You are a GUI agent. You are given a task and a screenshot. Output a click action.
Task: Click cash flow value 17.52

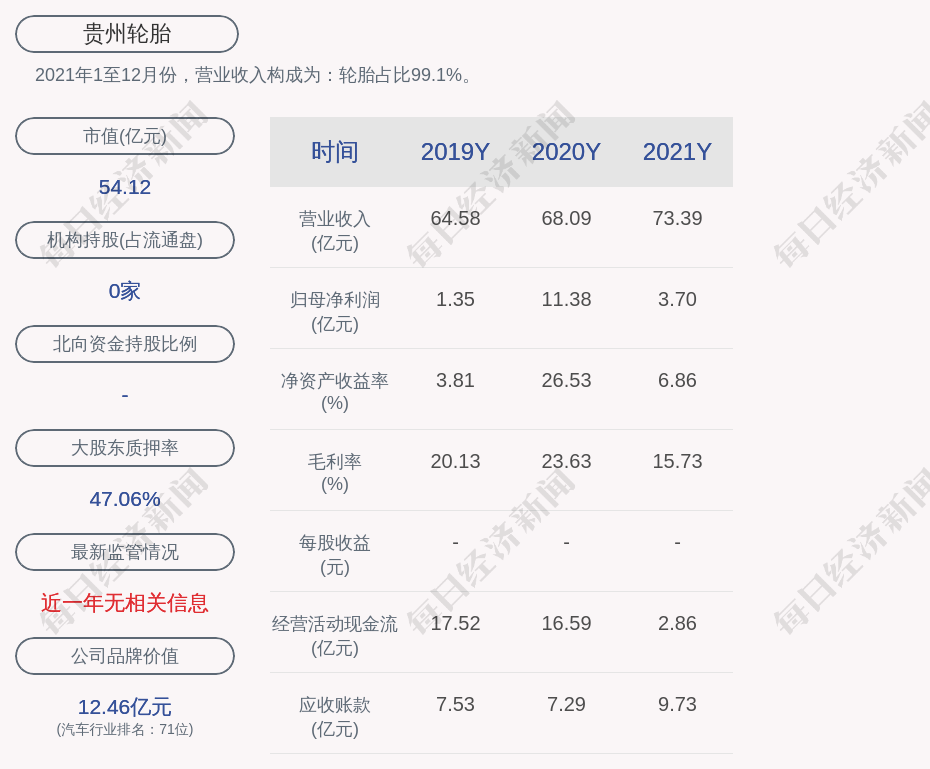(x=455, y=623)
